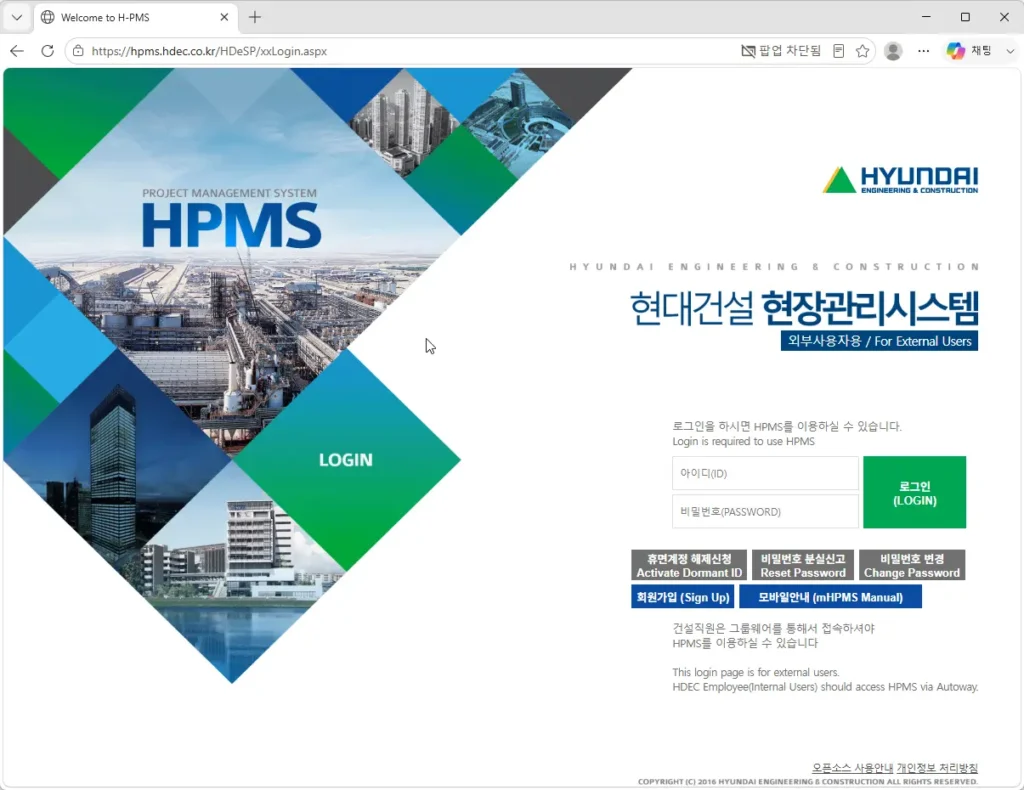This screenshot has height=790, width=1024.
Task: Open the popup blocked notification icon
Action: [x=780, y=51]
